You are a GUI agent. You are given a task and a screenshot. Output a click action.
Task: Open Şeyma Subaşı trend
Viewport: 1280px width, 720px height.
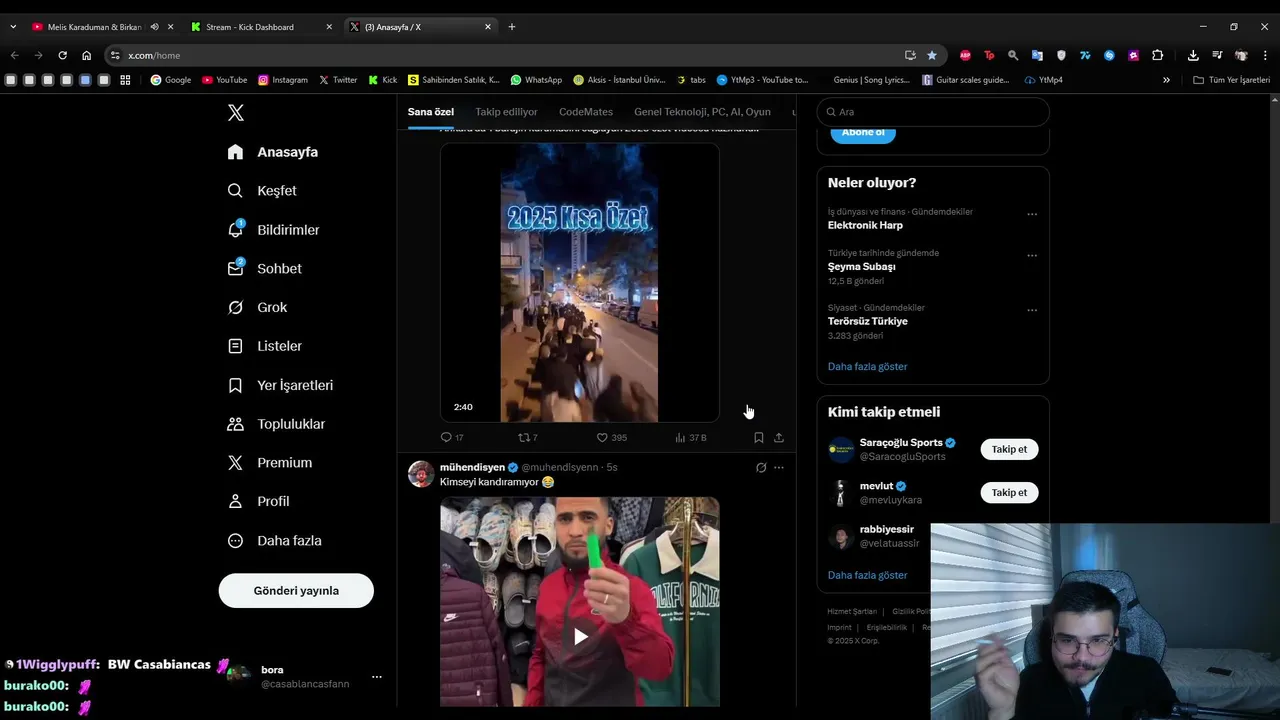[x=861, y=267]
